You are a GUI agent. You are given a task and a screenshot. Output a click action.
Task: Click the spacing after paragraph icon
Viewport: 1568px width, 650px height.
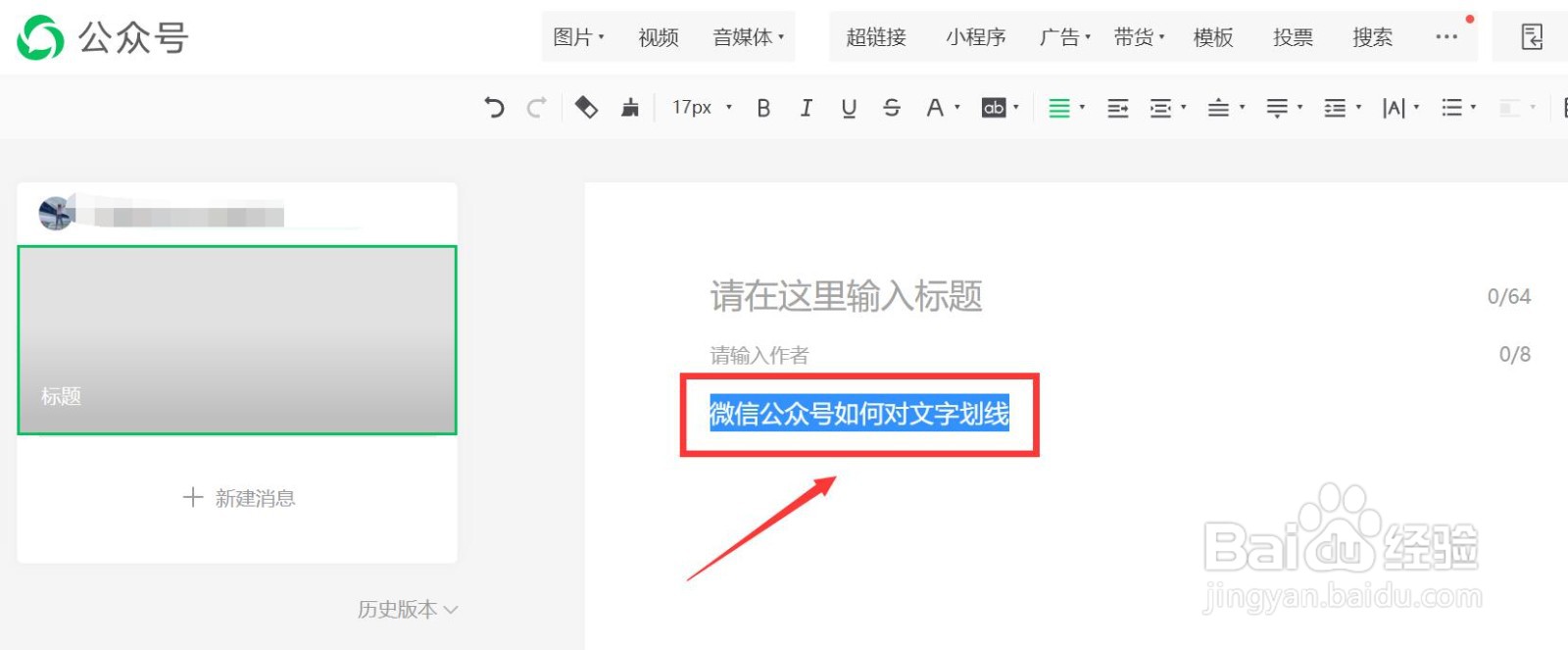[1277, 108]
